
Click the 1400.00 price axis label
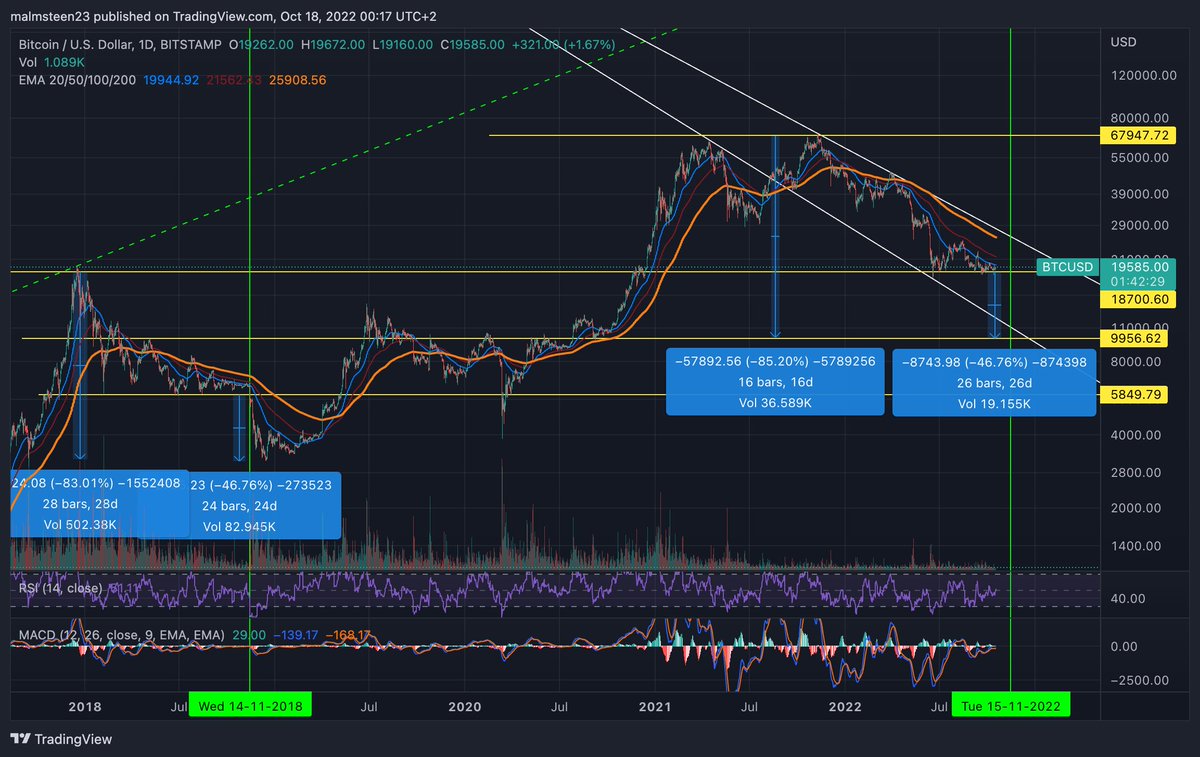pos(1137,546)
